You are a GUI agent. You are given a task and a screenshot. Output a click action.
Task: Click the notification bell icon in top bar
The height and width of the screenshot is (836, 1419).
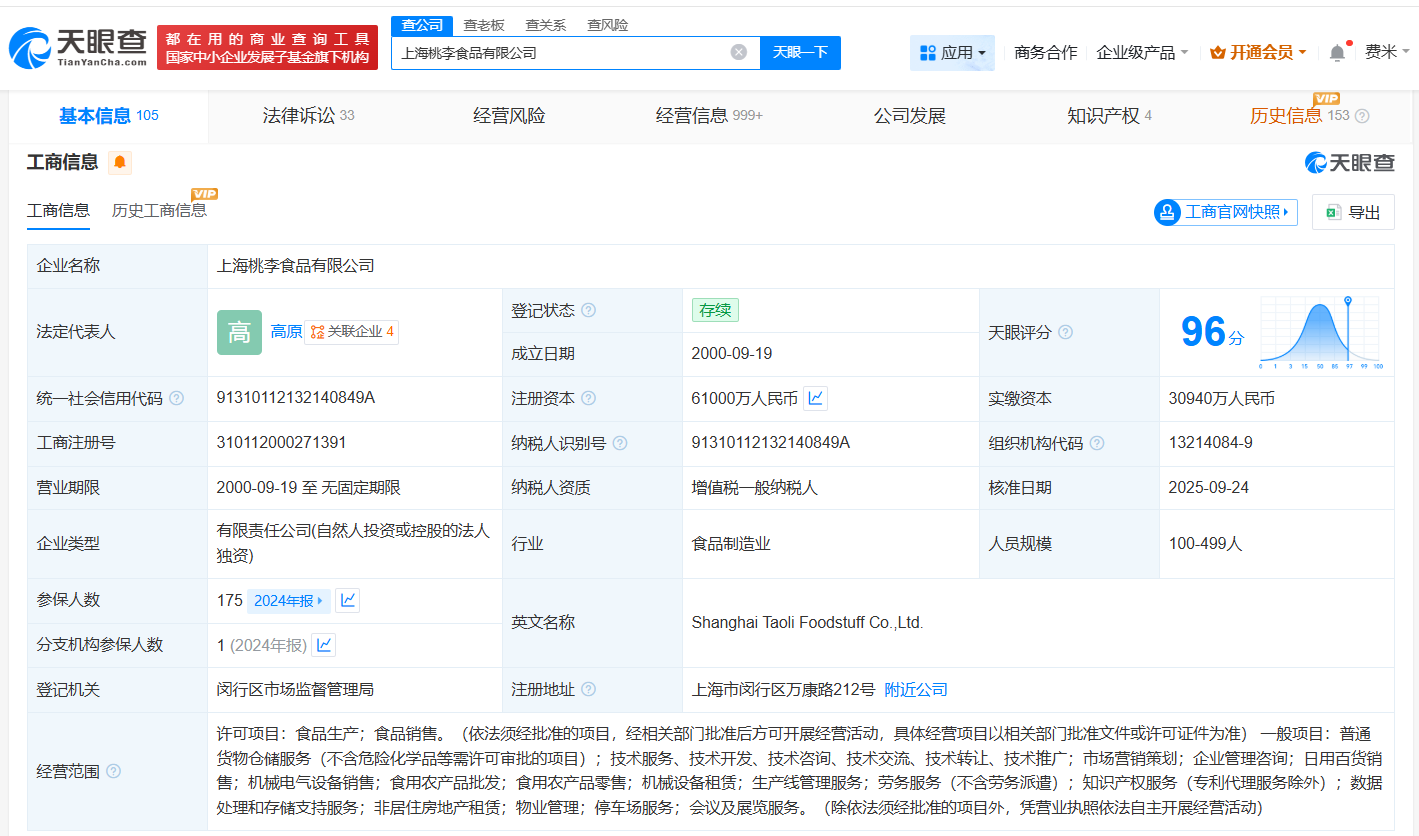1336,50
